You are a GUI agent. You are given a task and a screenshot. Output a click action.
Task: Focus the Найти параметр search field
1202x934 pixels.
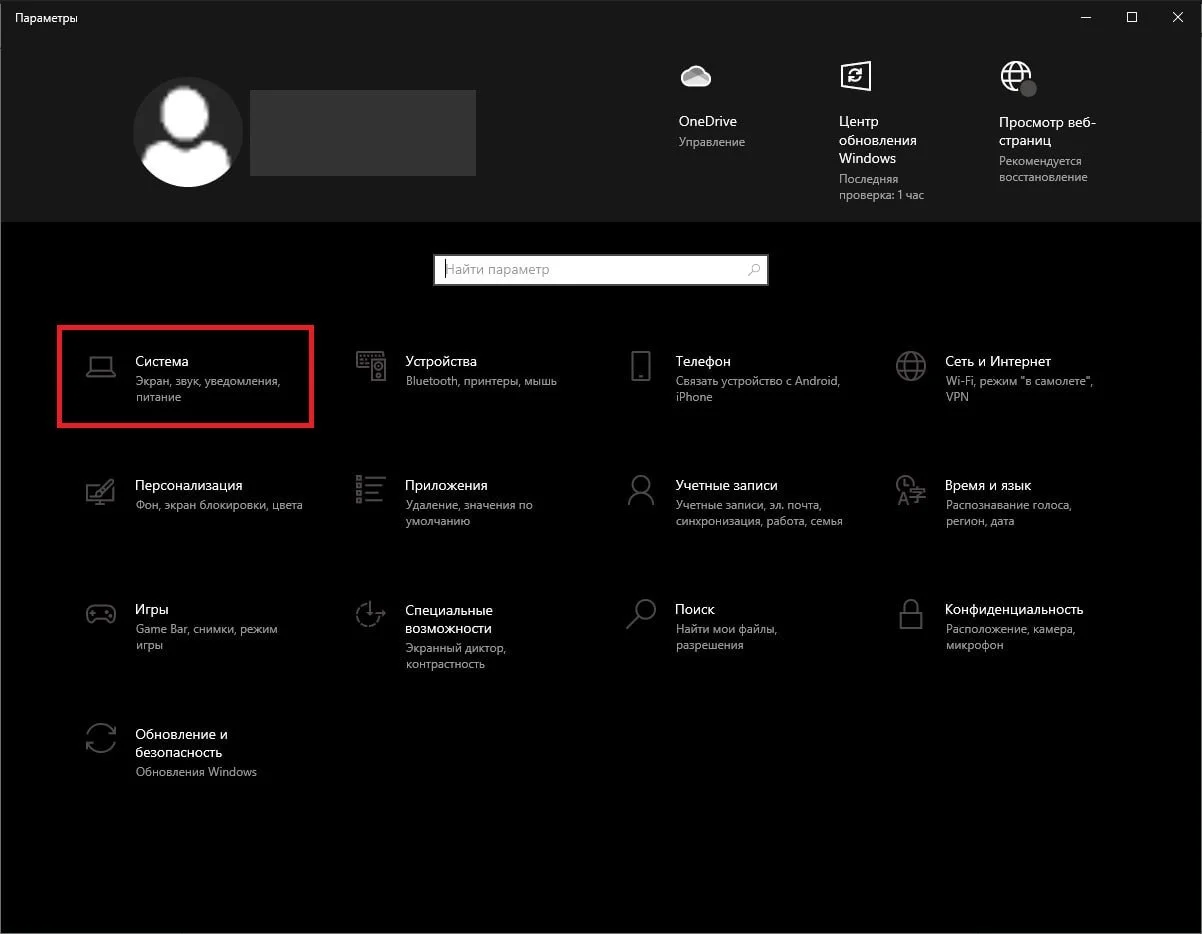pos(600,269)
